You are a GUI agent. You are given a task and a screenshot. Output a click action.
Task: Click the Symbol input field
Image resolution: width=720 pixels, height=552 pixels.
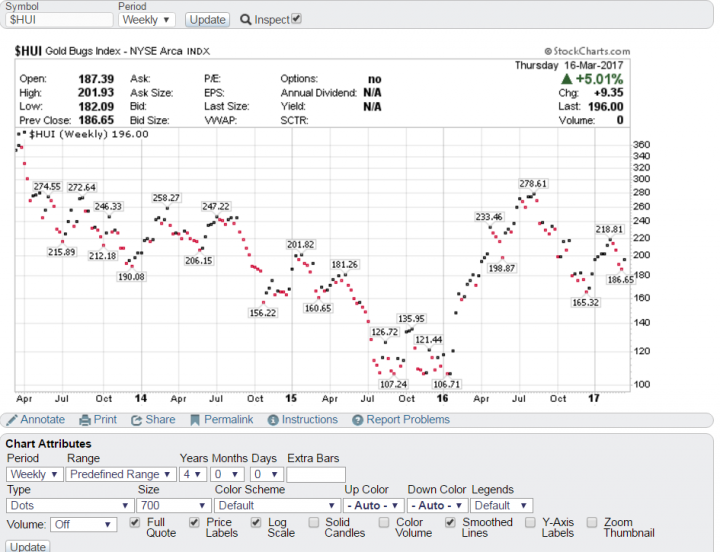pyautogui.click(x=58, y=20)
